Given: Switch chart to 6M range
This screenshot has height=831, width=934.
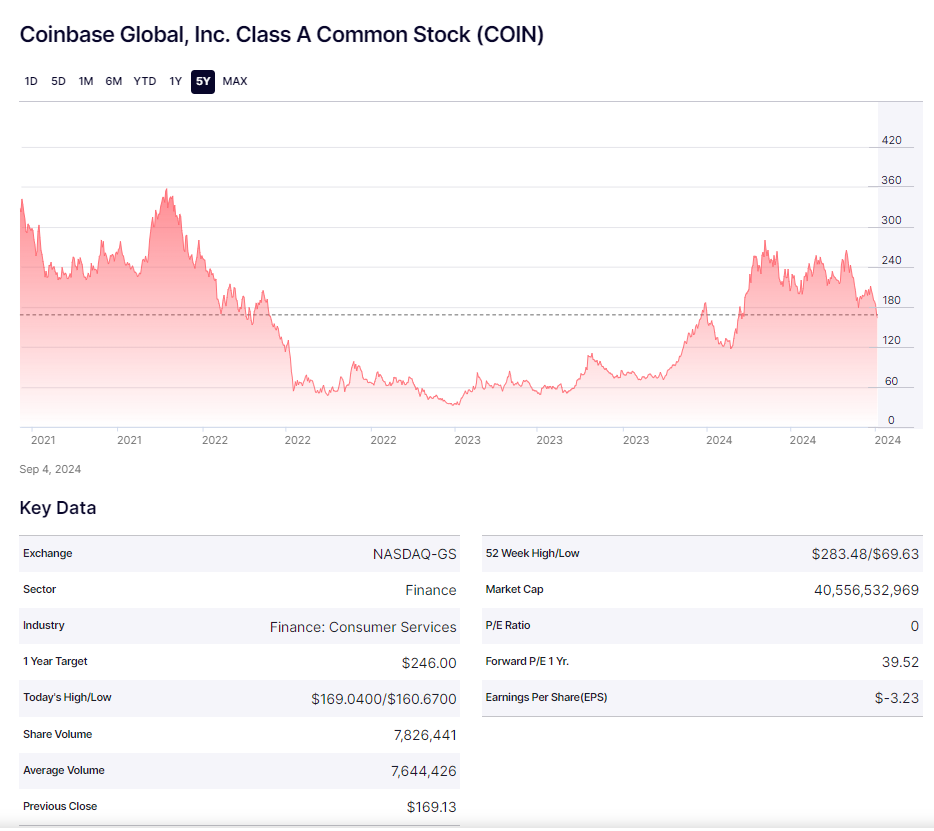Looking at the screenshot, I should (x=114, y=81).
